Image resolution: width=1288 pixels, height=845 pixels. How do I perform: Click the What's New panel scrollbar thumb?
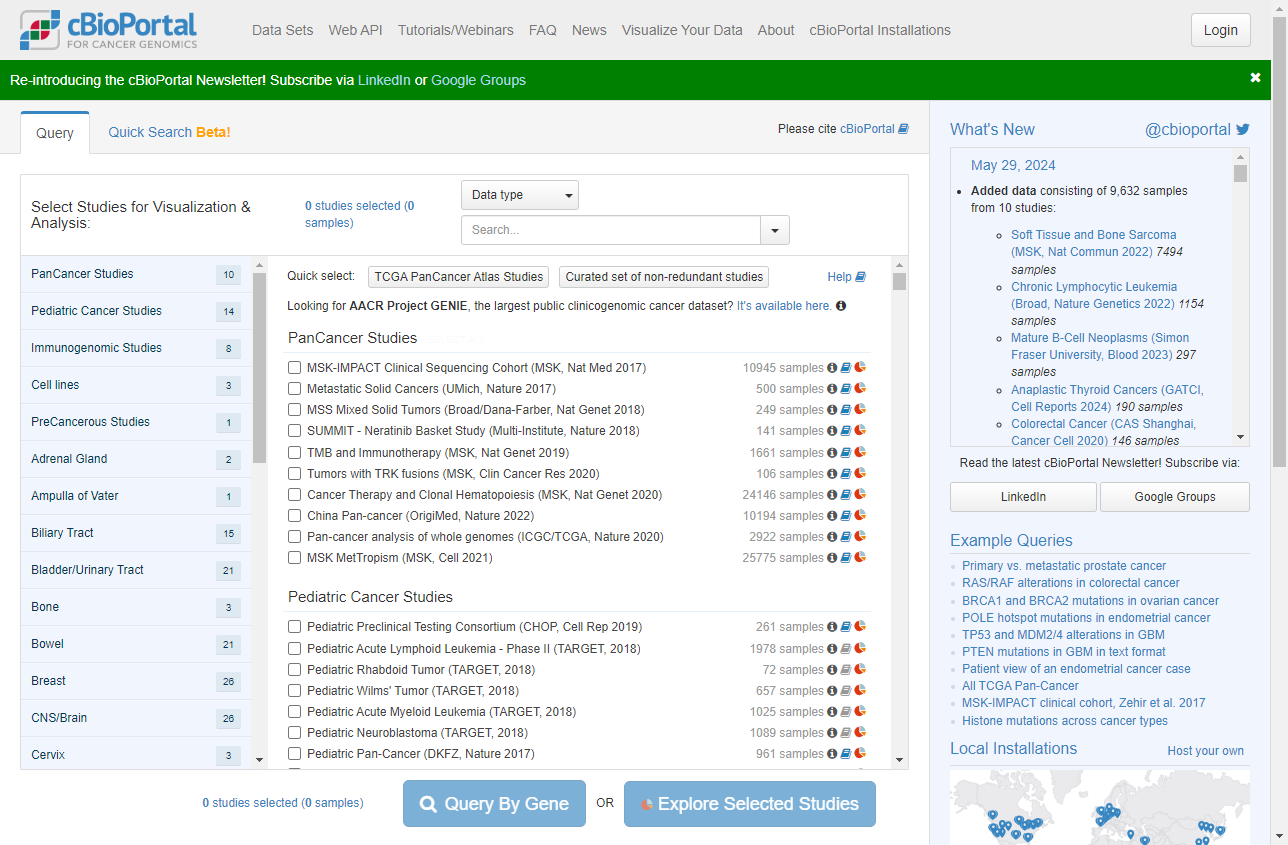pos(1241,173)
